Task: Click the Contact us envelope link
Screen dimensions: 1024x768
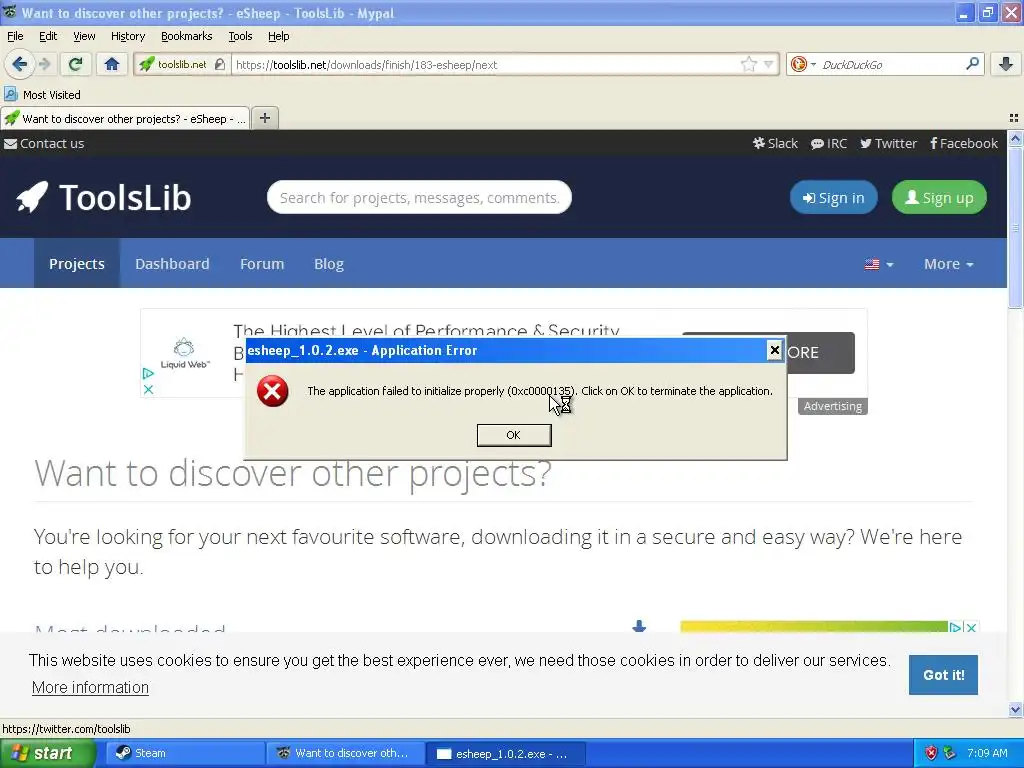Action: click(44, 143)
